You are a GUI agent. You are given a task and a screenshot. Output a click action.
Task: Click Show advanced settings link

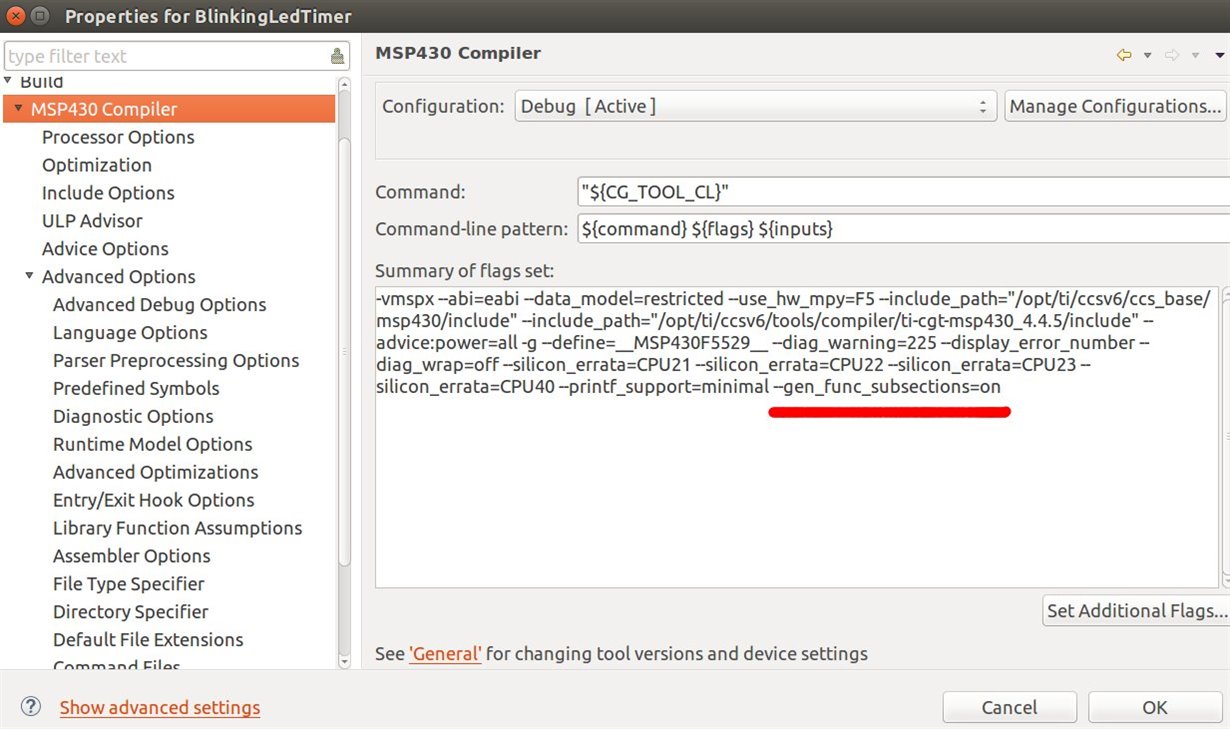coord(160,708)
